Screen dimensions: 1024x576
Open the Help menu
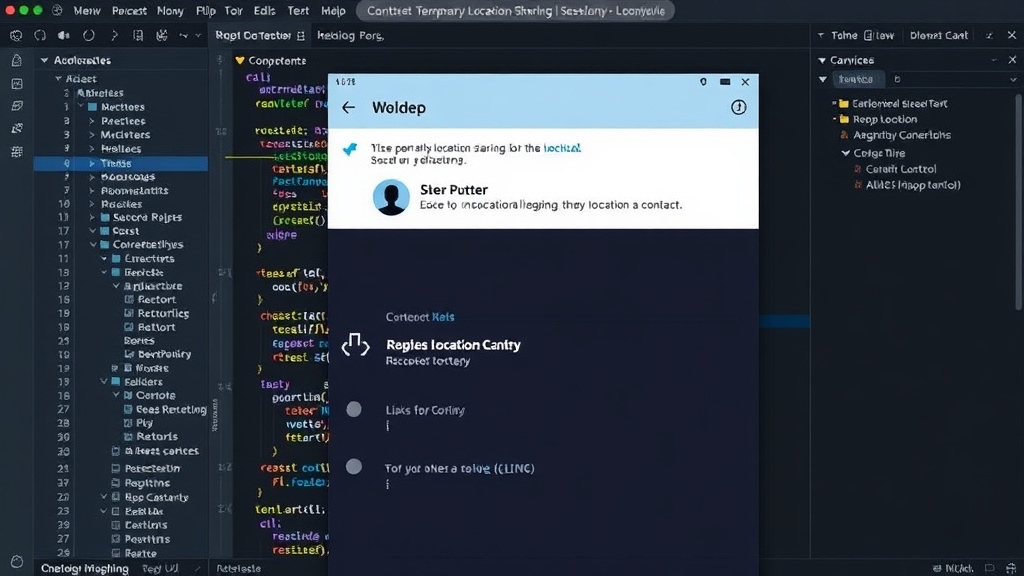333,11
